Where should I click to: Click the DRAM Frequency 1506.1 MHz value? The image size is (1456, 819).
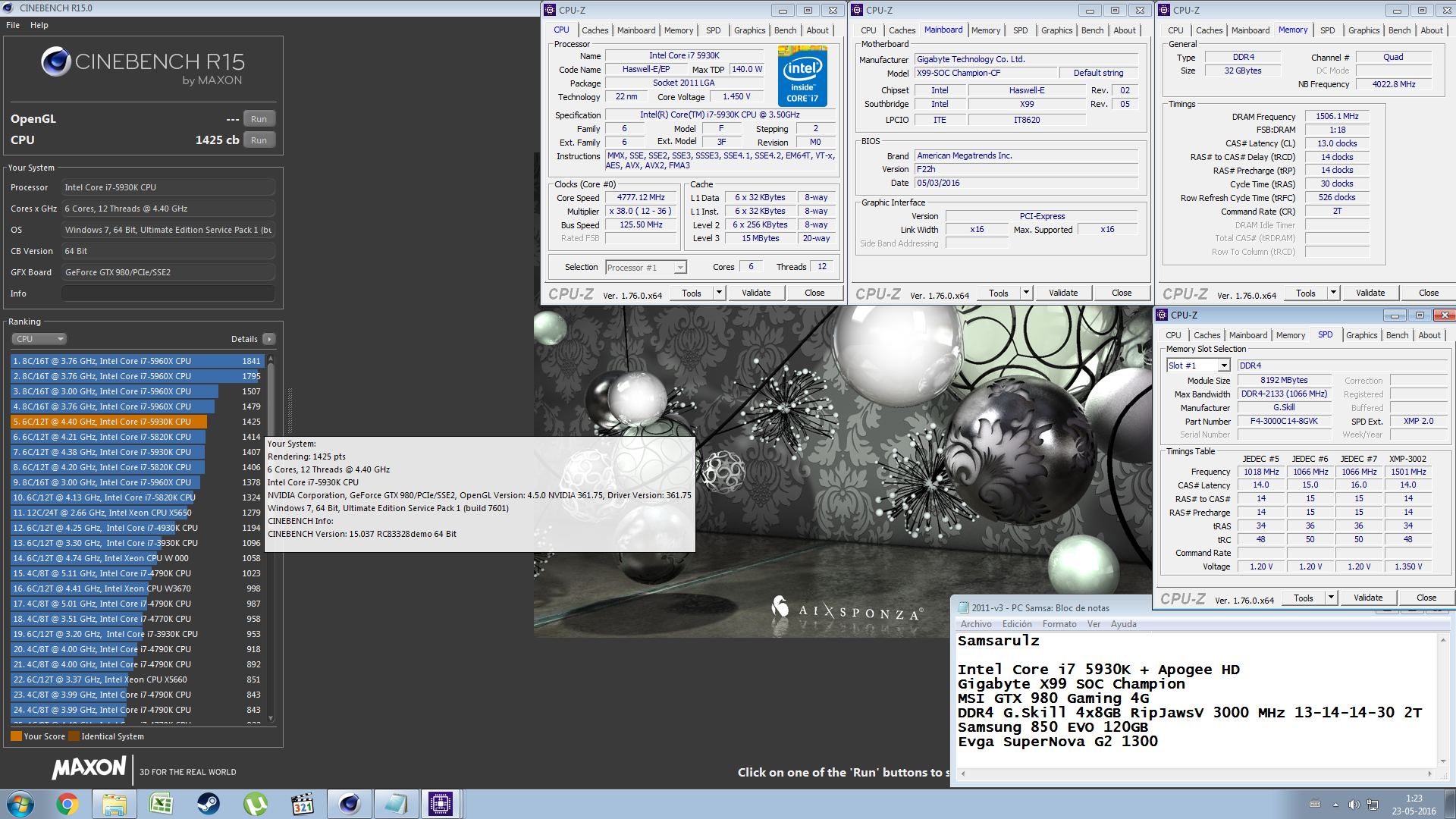click(1337, 116)
